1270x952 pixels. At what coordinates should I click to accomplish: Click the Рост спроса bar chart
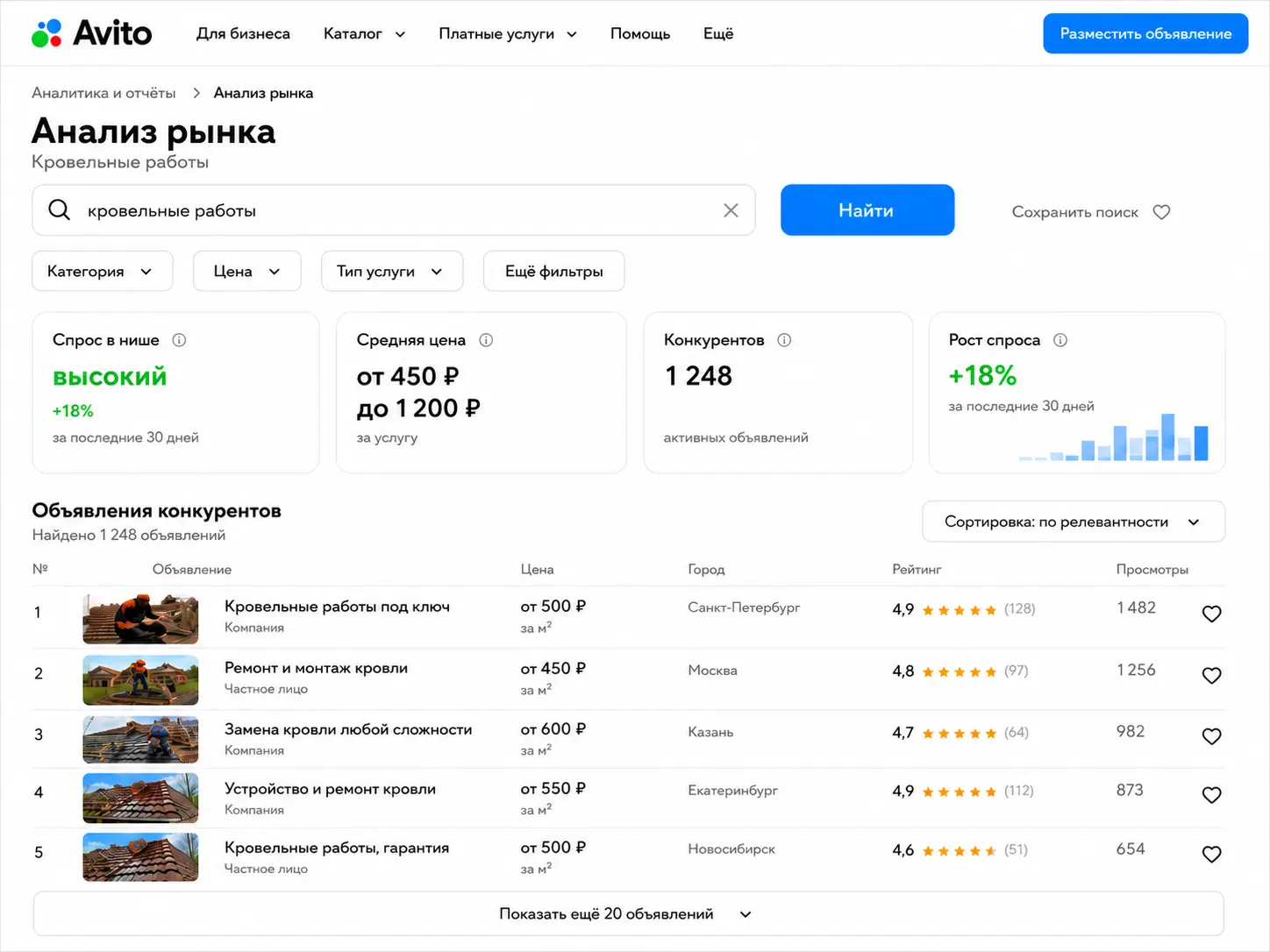1113,437
